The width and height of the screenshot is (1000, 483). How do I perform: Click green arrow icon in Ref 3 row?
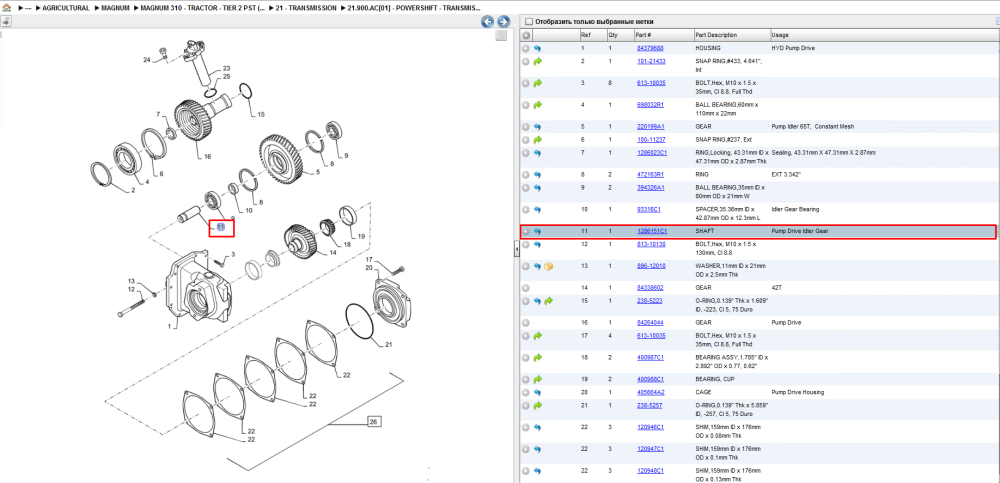tap(538, 83)
